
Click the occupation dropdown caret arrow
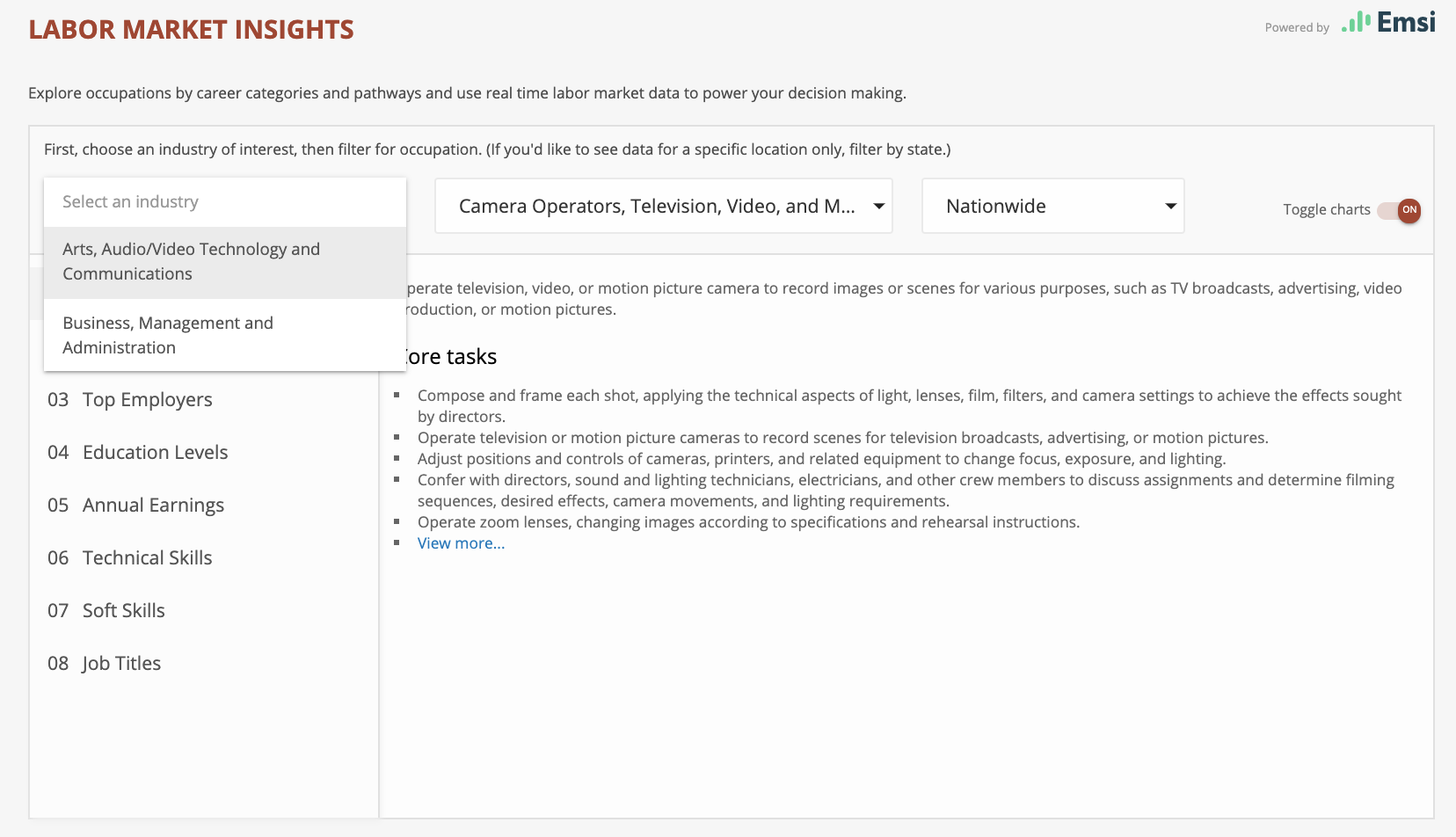tap(878, 207)
